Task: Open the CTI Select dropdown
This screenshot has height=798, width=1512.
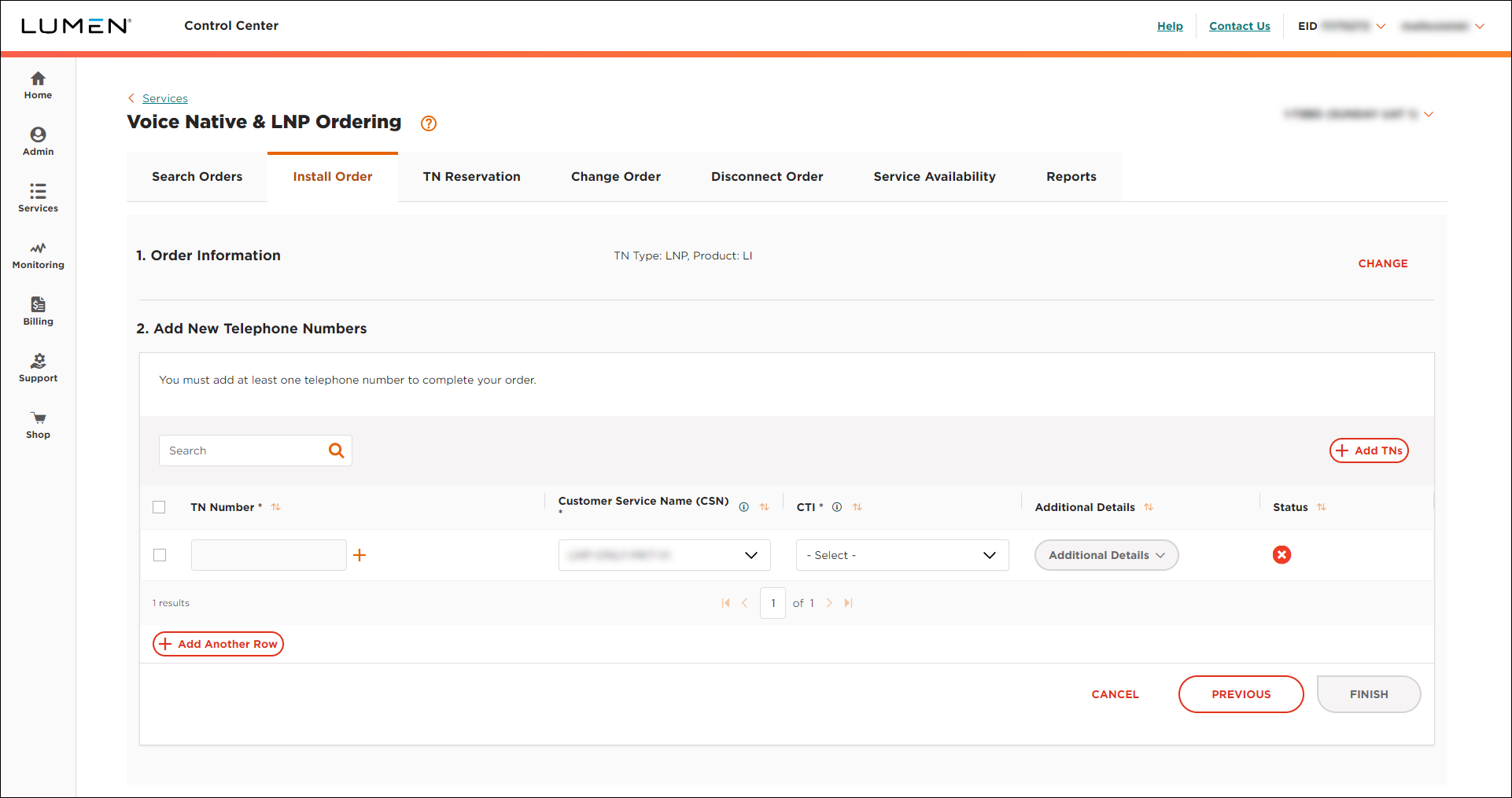Action: point(902,555)
